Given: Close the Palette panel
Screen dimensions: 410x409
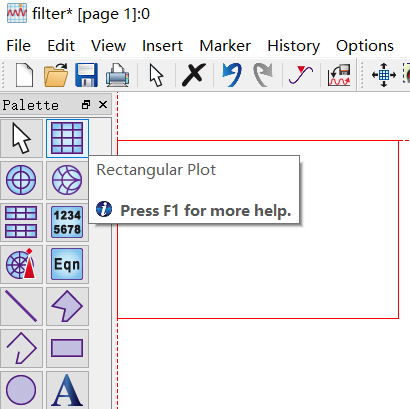Looking at the screenshot, I should (103, 105).
